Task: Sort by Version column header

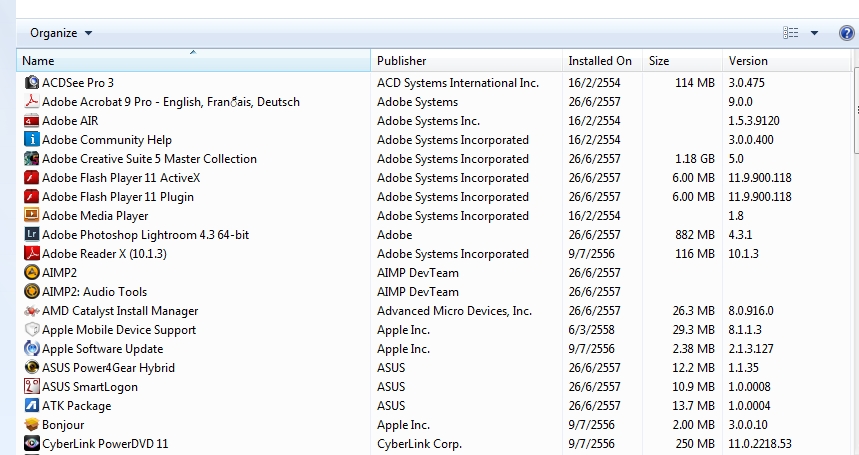Action: click(x=787, y=61)
